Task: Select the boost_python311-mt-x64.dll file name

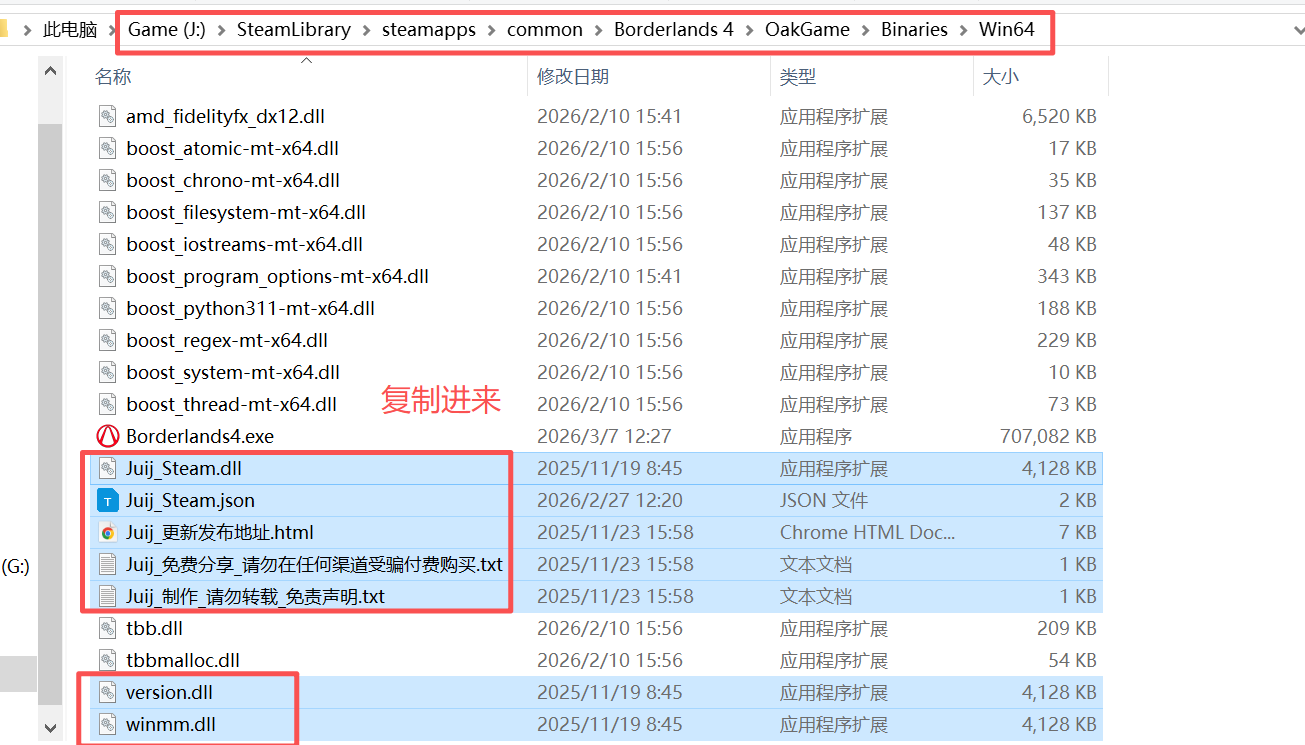Action: (x=250, y=308)
